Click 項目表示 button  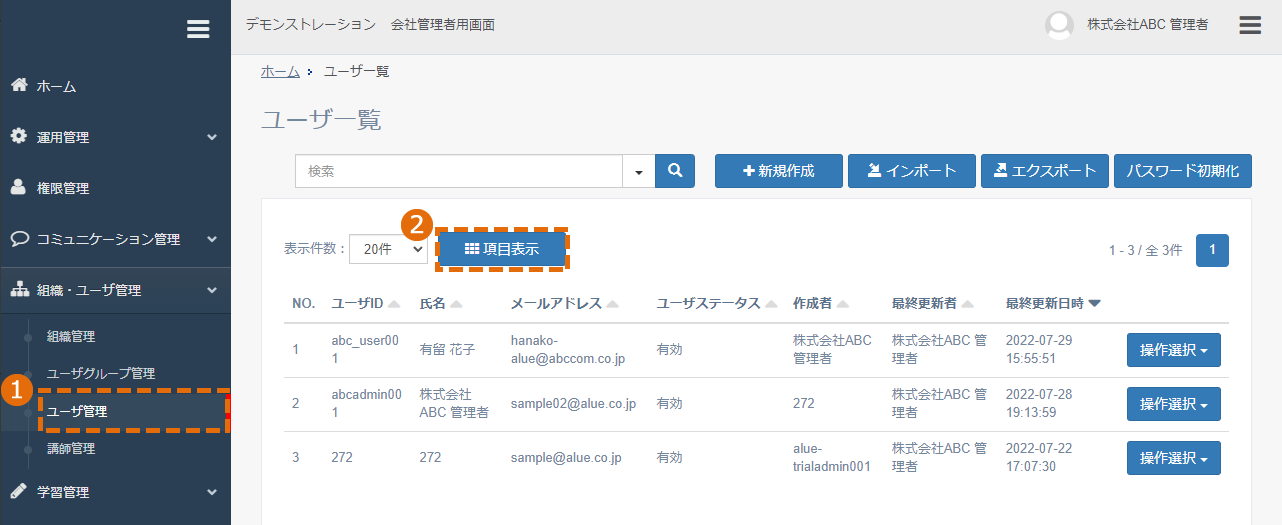(x=502, y=249)
